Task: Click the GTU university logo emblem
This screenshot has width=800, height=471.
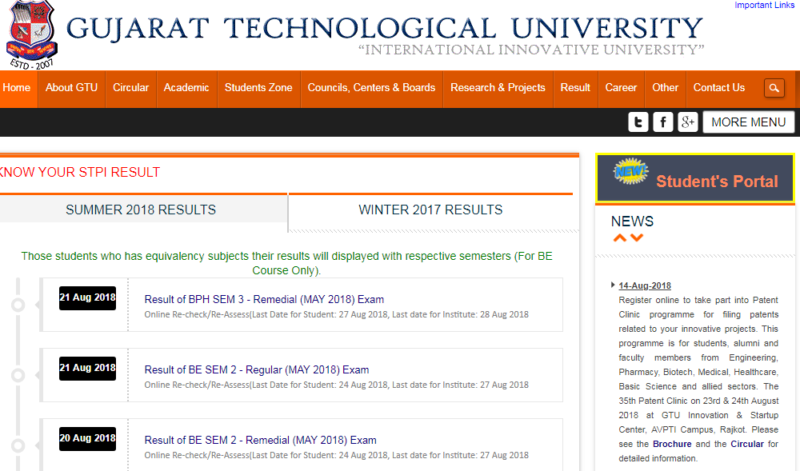Action: click(x=31, y=35)
